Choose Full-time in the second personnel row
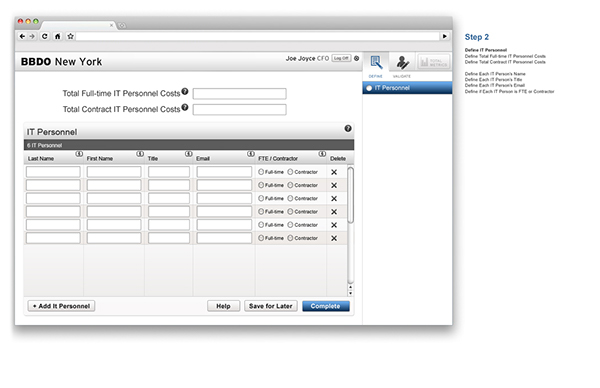The height and width of the screenshot is (388, 600). coord(261,185)
